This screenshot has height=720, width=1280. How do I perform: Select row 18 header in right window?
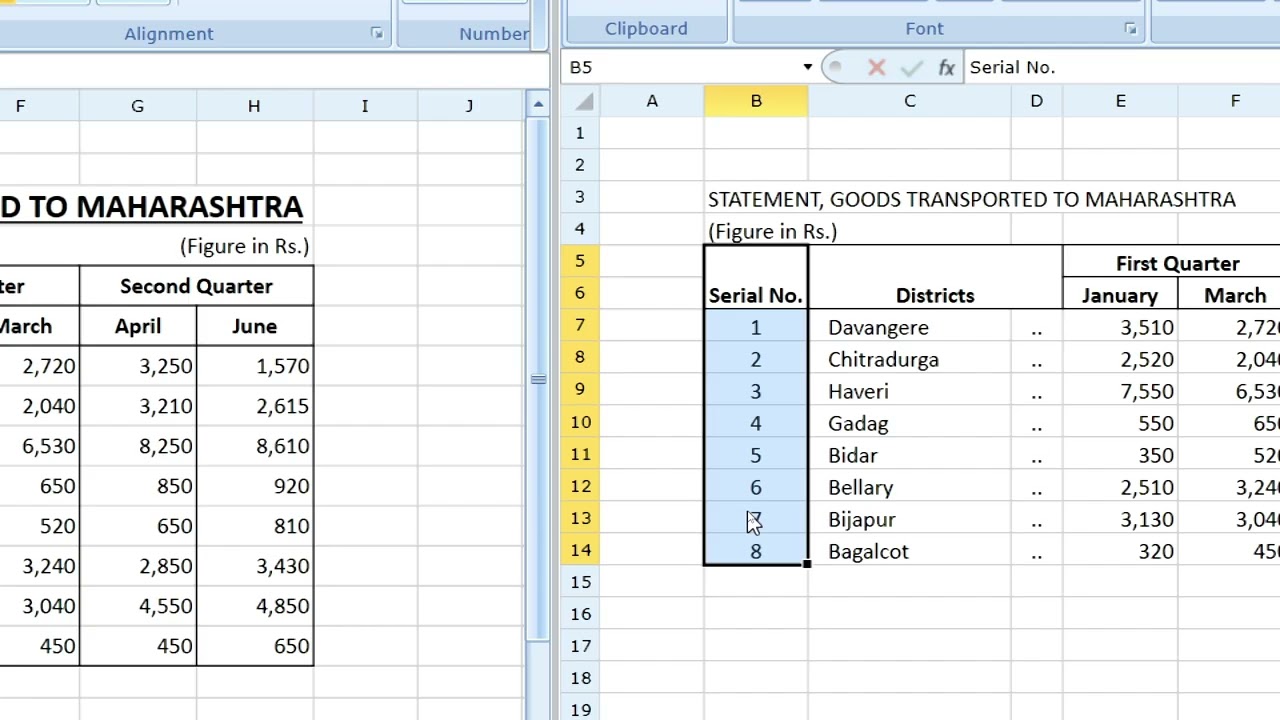[x=580, y=677]
